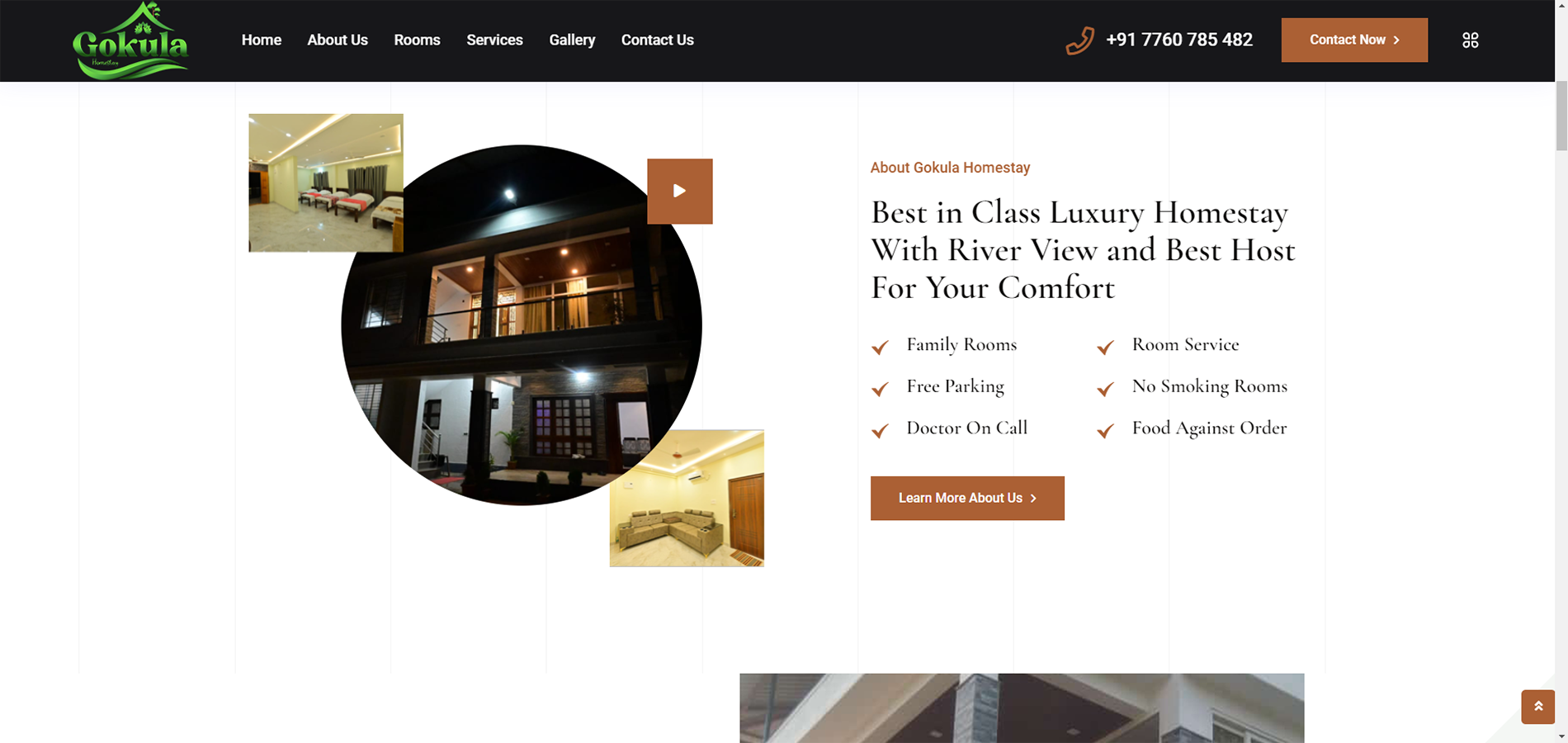1568x743 pixels.
Task: Open the Home menu item
Action: (x=261, y=40)
